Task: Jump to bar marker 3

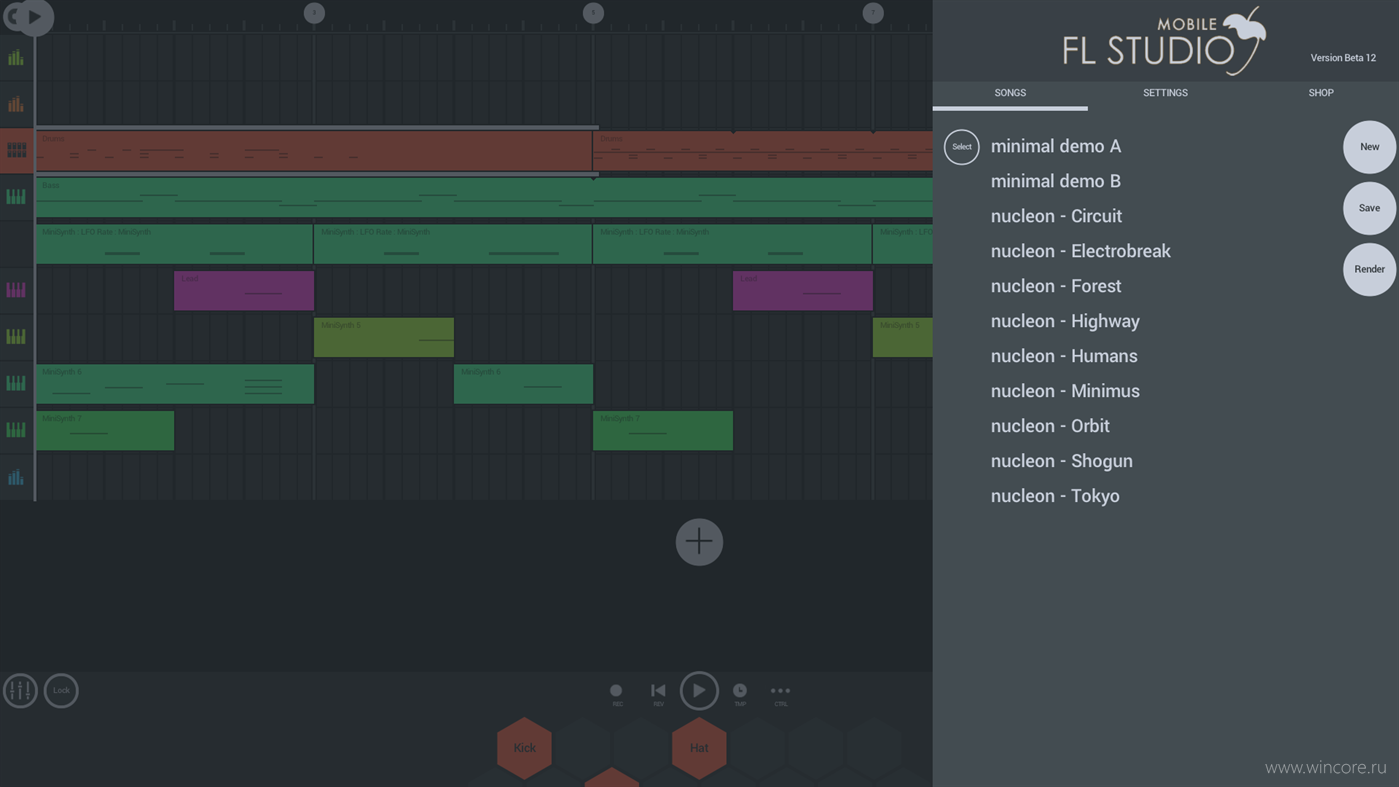Action: [314, 13]
